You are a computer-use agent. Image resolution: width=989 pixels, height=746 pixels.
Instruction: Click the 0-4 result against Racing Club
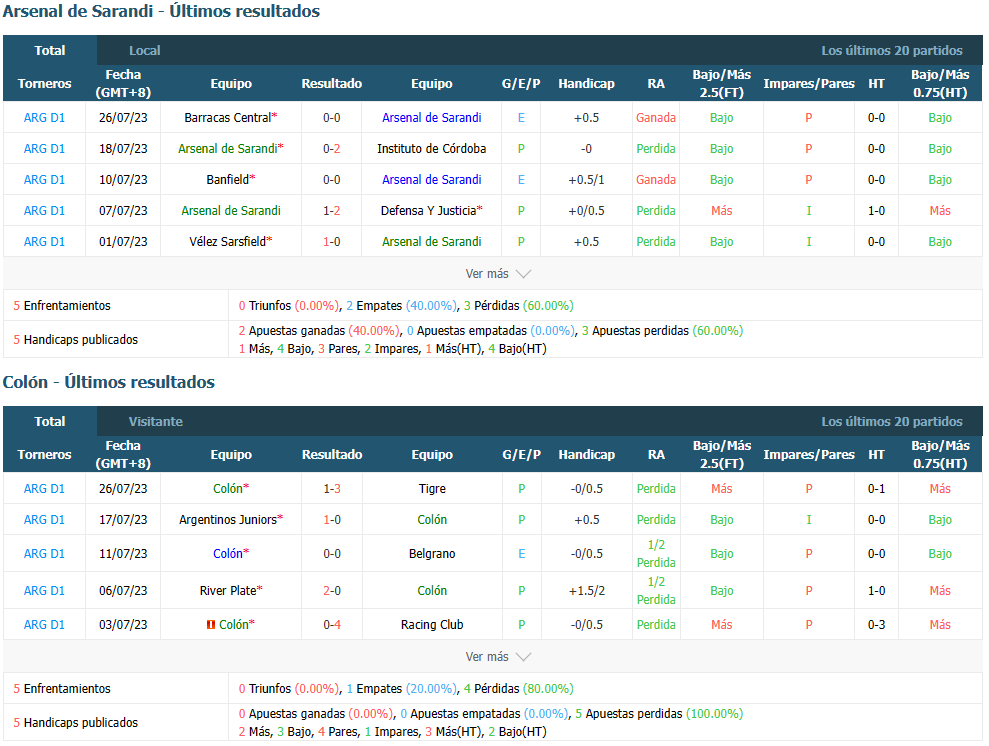tap(332, 625)
